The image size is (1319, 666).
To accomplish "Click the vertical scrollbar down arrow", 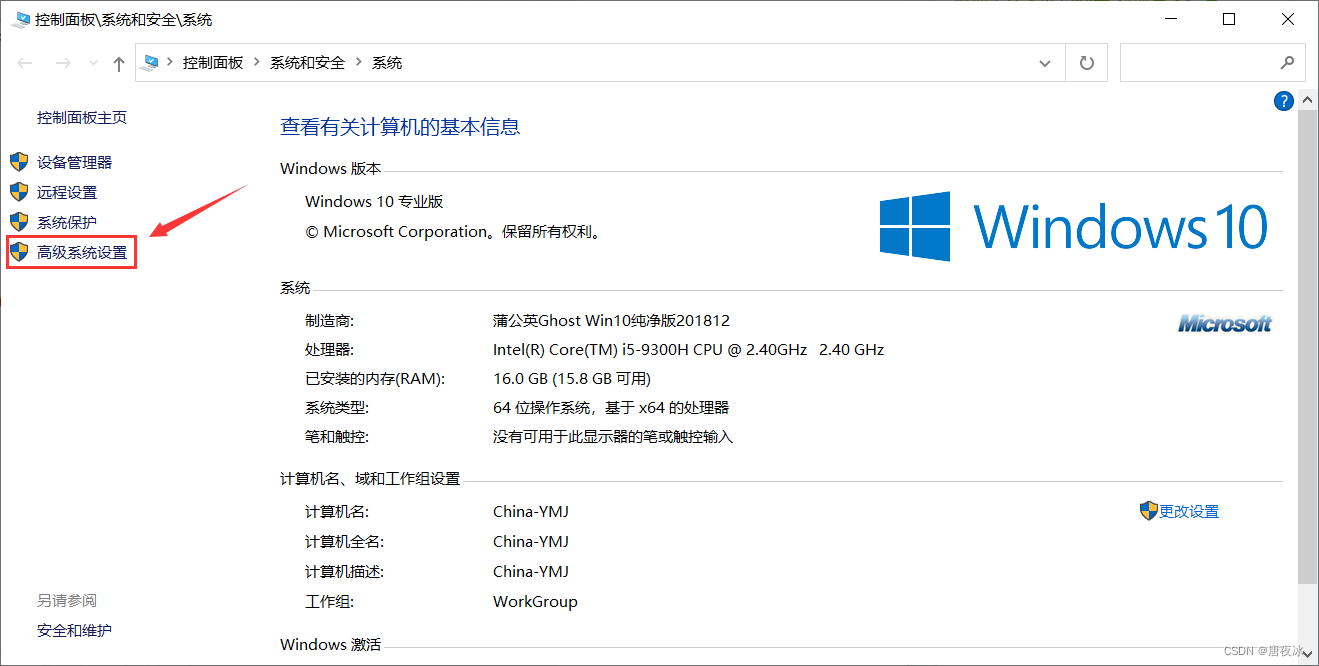I will [x=1307, y=655].
